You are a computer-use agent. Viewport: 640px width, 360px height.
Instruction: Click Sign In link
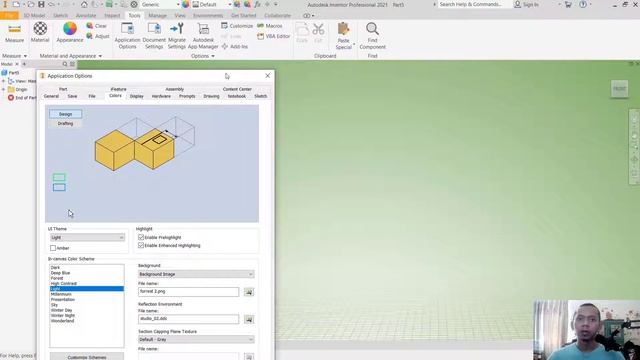pos(526,4)
